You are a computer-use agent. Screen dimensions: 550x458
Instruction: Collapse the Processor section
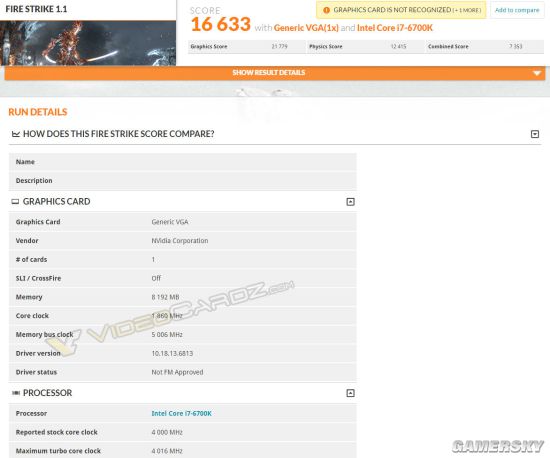(350, 393)
